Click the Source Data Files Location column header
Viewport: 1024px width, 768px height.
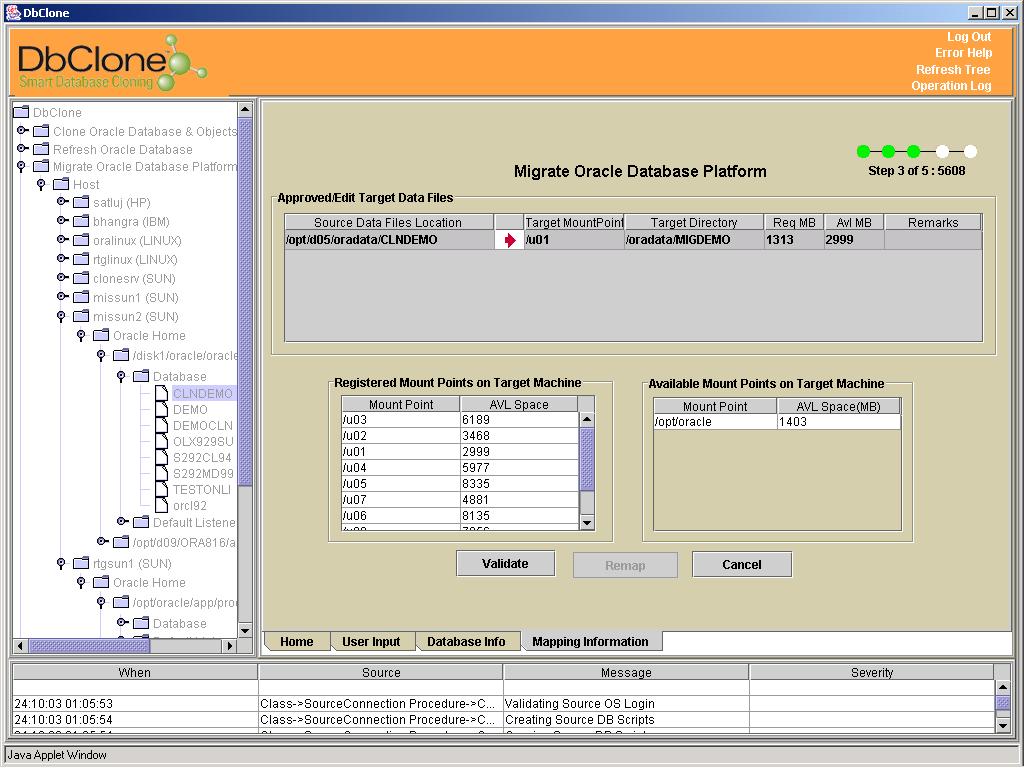pos(389,222)
